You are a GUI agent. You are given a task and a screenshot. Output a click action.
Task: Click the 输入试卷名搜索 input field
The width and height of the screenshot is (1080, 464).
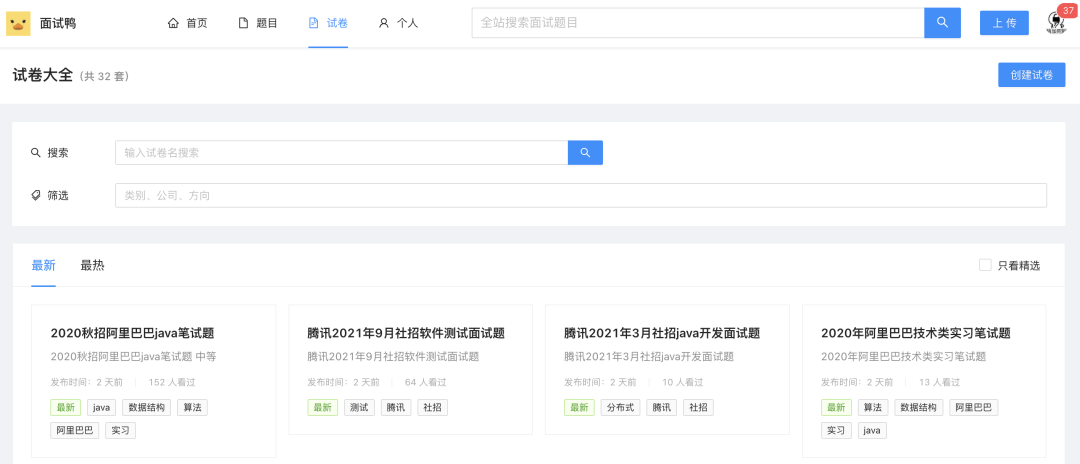click(341, 152)
